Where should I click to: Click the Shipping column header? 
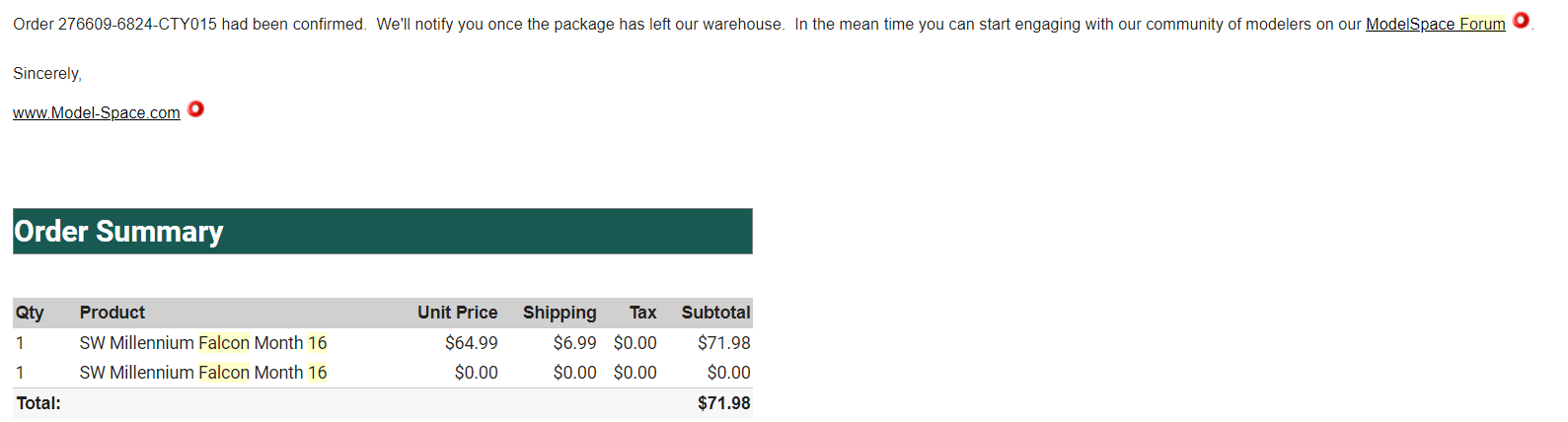click(x=560, y=313)
